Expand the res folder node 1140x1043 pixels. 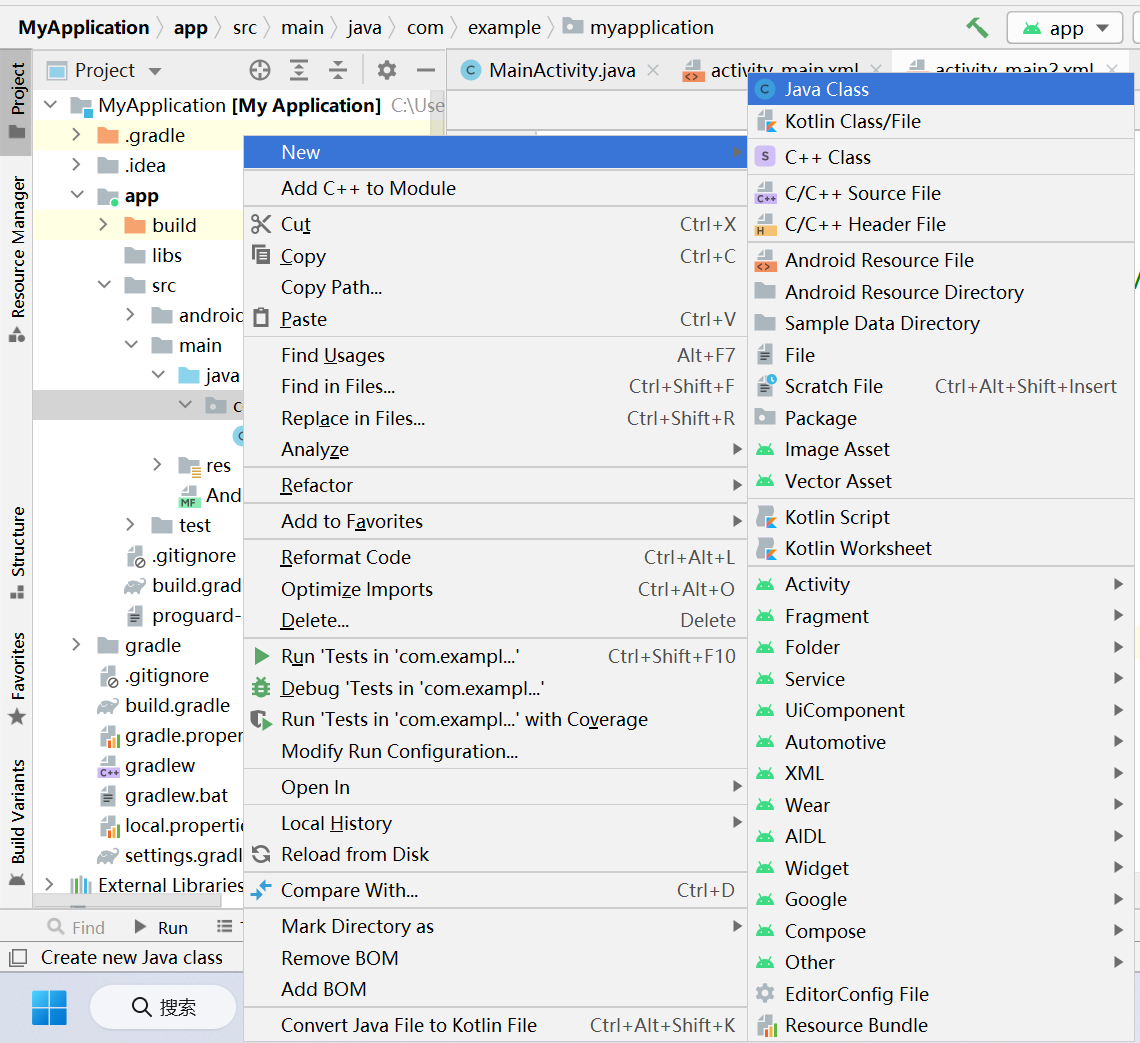[157, 464]
